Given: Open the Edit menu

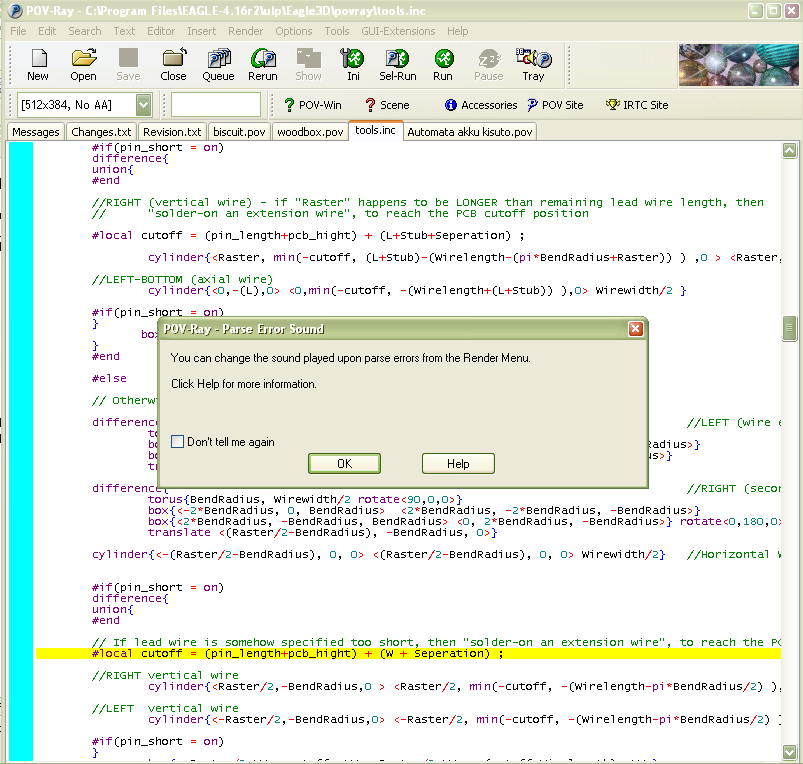Looking at the screenshot, I should [x=47, y=31].
